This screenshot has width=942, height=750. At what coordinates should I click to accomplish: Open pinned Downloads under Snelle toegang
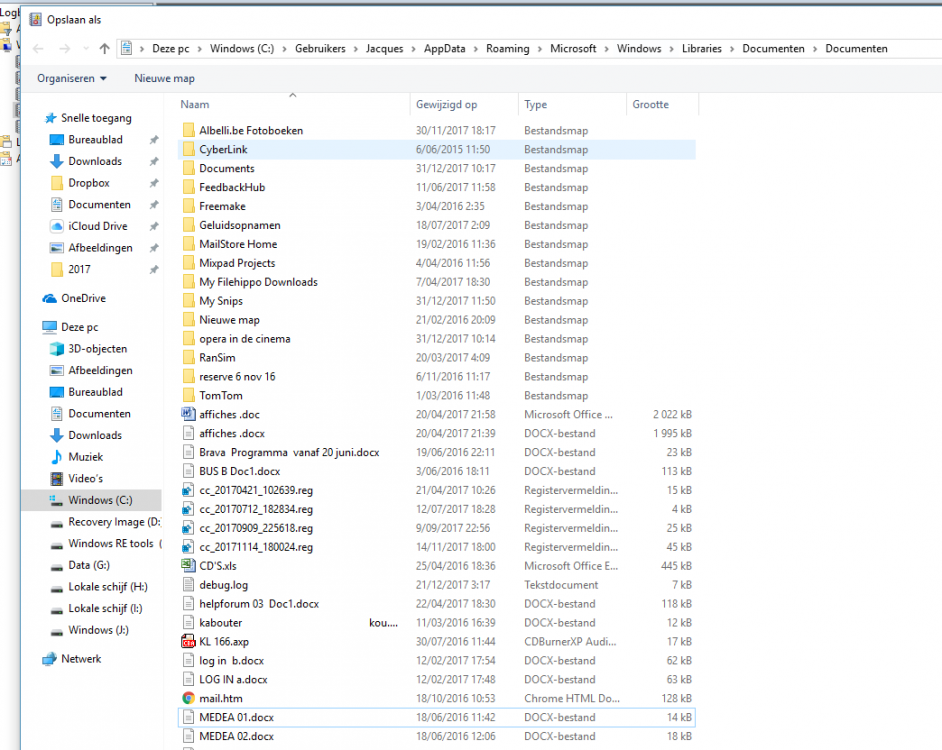pos(95,161)
